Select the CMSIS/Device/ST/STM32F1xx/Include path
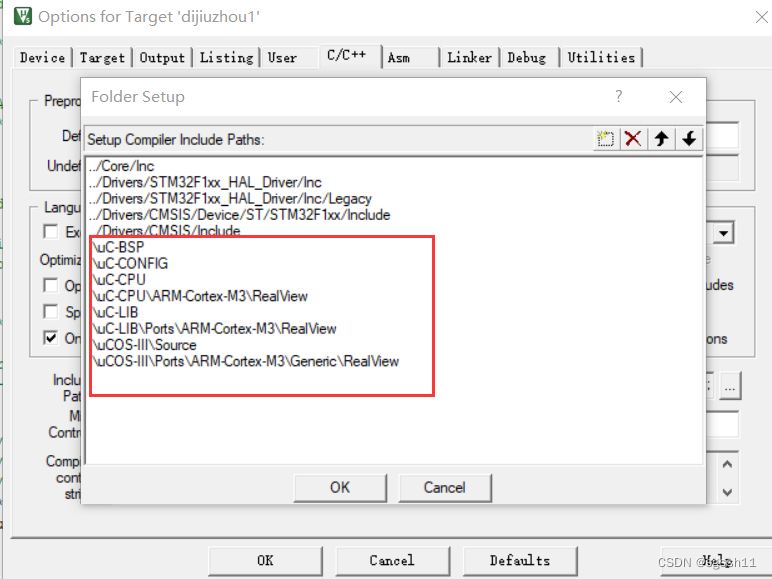Image resolution: width=772 pixels, height=579 pixels. coord(239,215)
